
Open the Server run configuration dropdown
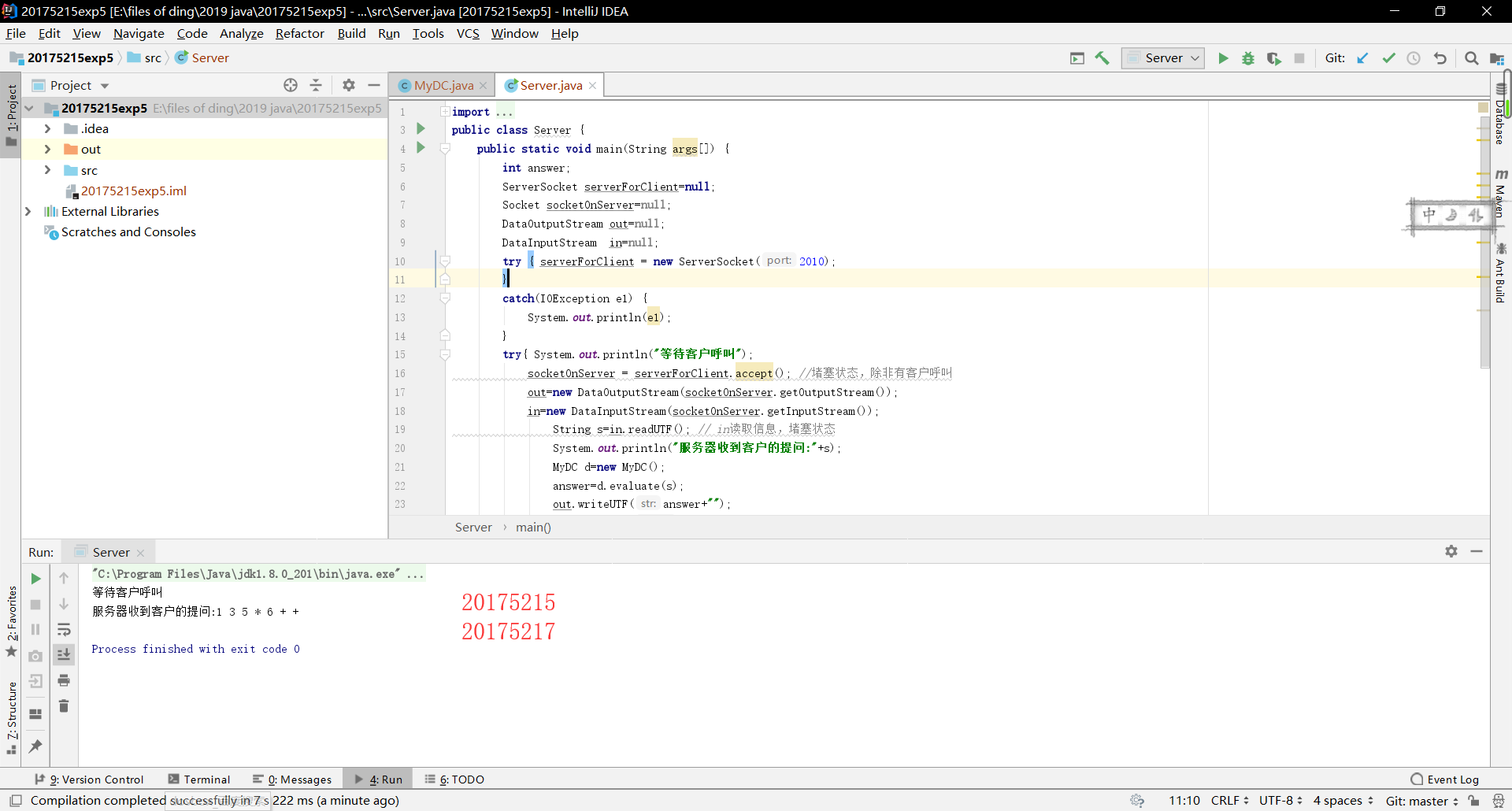[x=1163, y=57]
